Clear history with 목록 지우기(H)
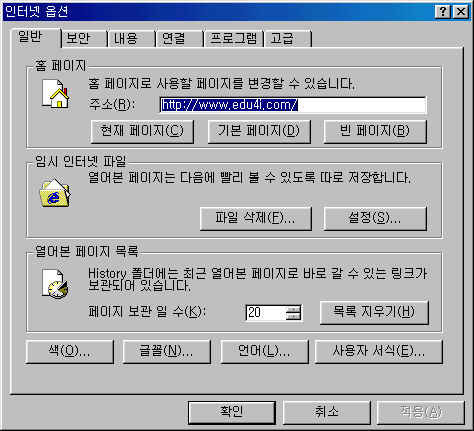Viewport: 474px width, 431px height. coord(374,313)
